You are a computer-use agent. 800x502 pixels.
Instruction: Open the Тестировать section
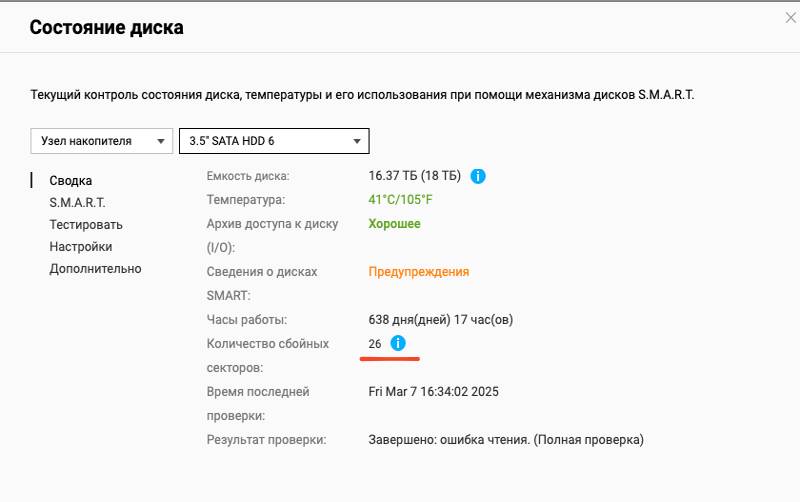(x=86, y=224)
